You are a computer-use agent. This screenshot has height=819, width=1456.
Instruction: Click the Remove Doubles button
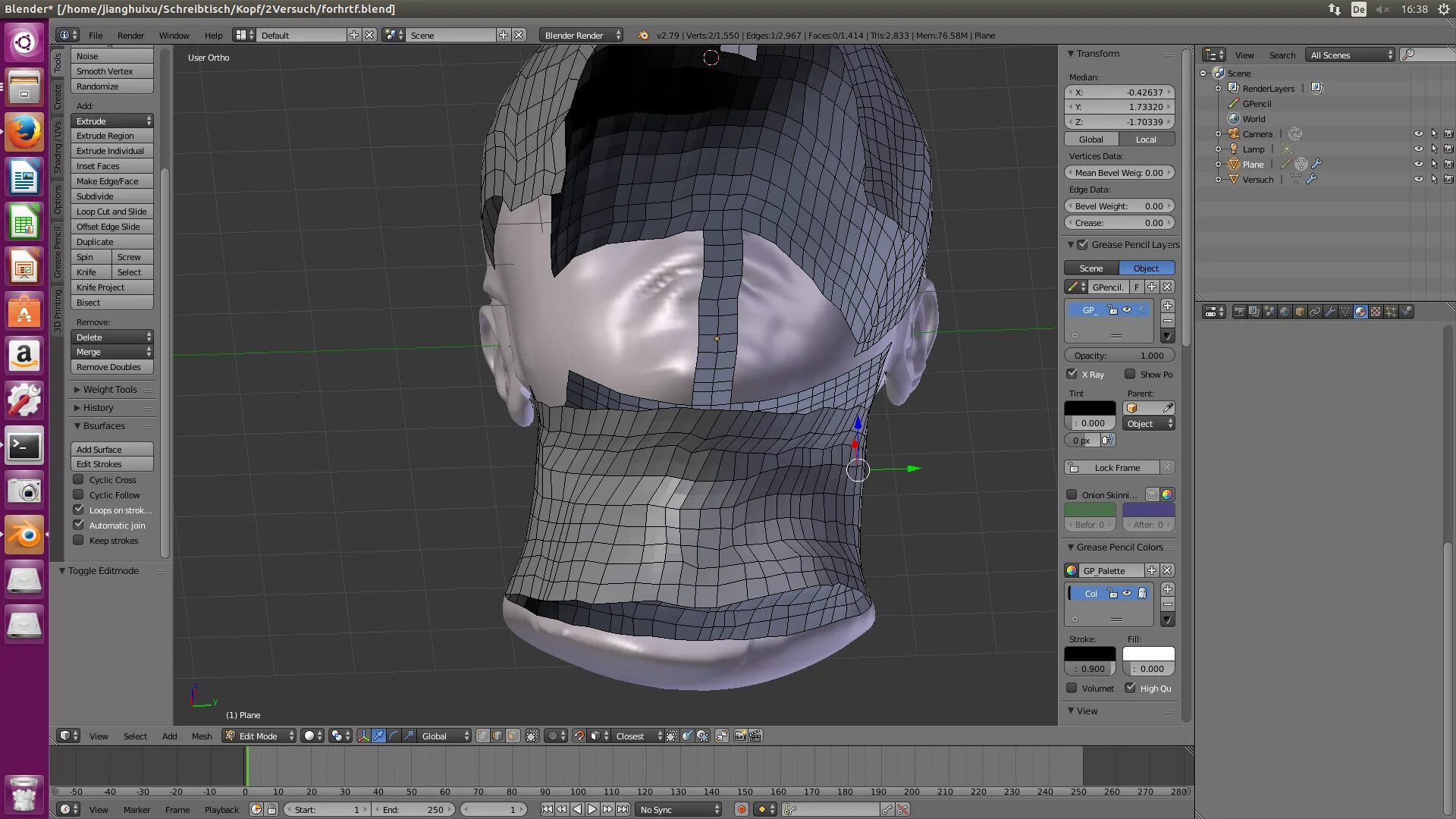pos(111,367)
